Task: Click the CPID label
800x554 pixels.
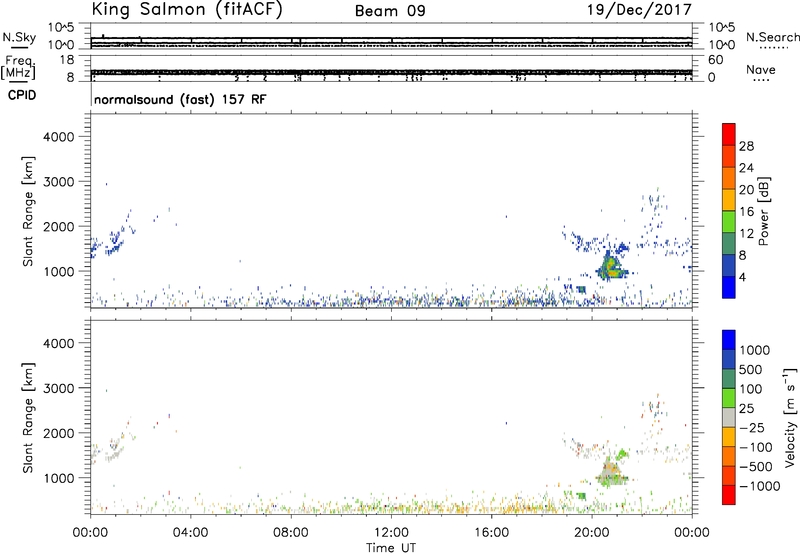Action: 22,95
